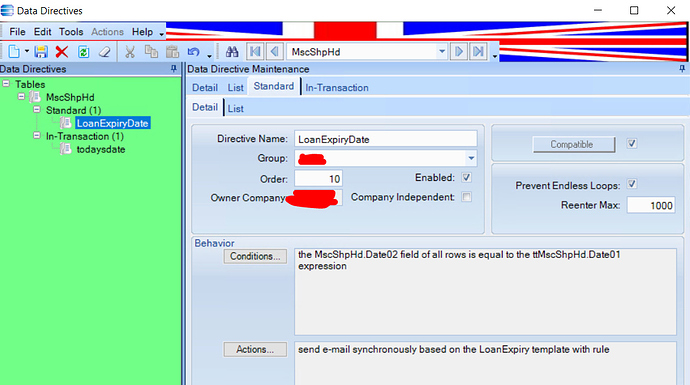Open the menu bar overflow arrow

161,34
